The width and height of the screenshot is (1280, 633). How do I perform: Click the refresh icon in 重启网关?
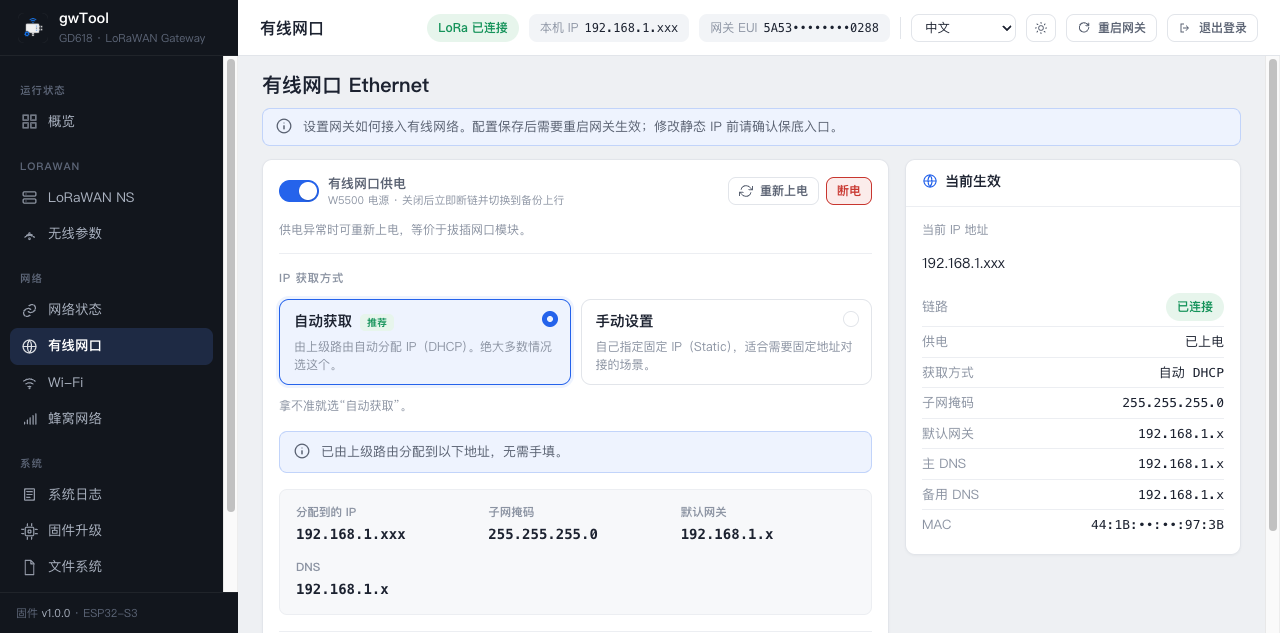click(x=1084, y=28)
